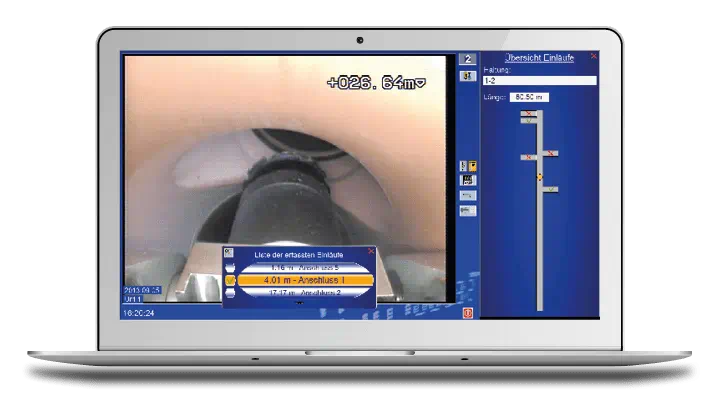The width and height of the screenshot is (720, 405).
Task: Click the Länge field showing 80.50 m
Action: (x=529, y=97)
